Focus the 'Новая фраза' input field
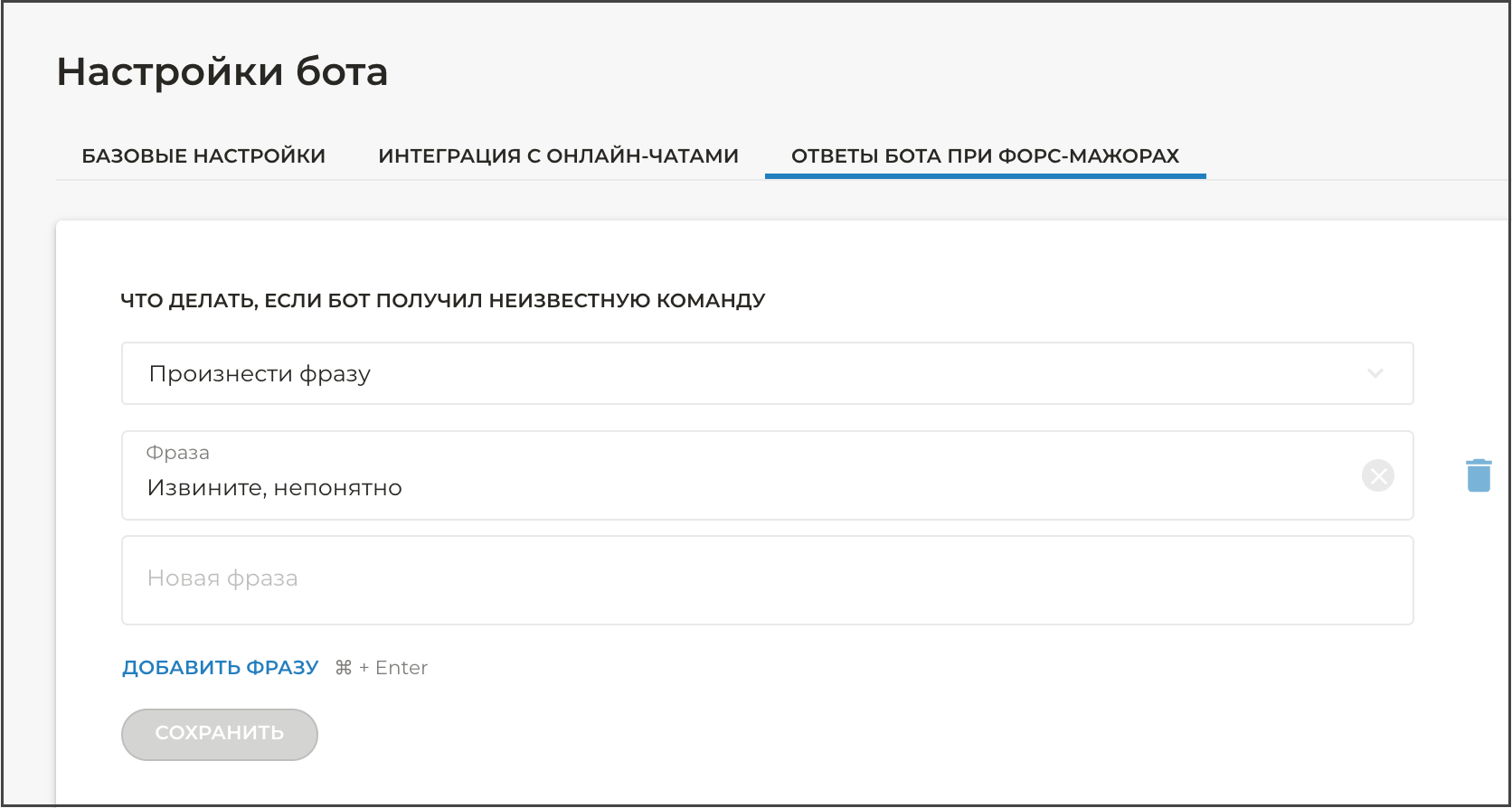Image resolution: width=1512 pixels, height=808 pixels. [x=766, y=579]
